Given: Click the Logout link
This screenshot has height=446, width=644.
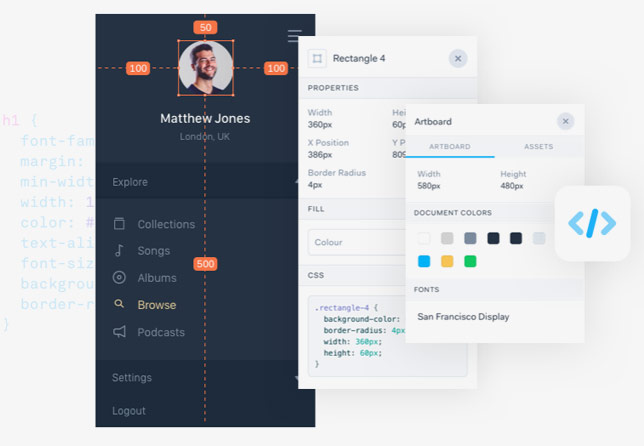Looking at the screenshot, I should pyautogui.click(x=129, y=411).
